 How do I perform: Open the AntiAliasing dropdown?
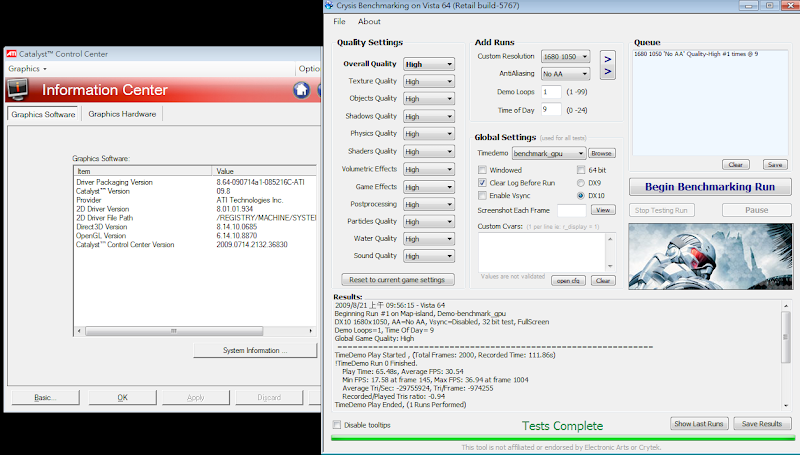566,74
